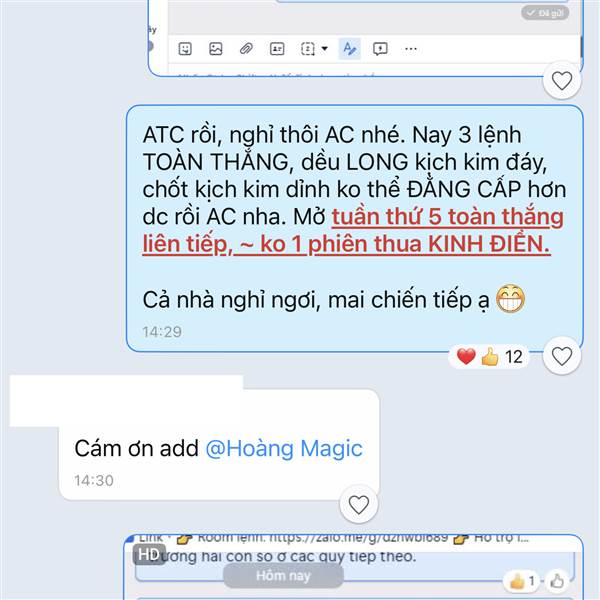Viewport: 600px width, 600px height.
Task: Open the top screenshot image thumbnail
Action: click(365, 38)
